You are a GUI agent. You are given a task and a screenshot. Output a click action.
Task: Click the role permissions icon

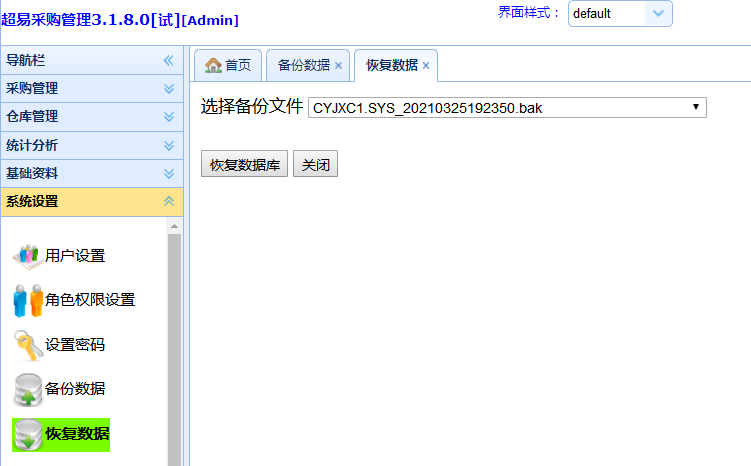[x=27, y=300]
